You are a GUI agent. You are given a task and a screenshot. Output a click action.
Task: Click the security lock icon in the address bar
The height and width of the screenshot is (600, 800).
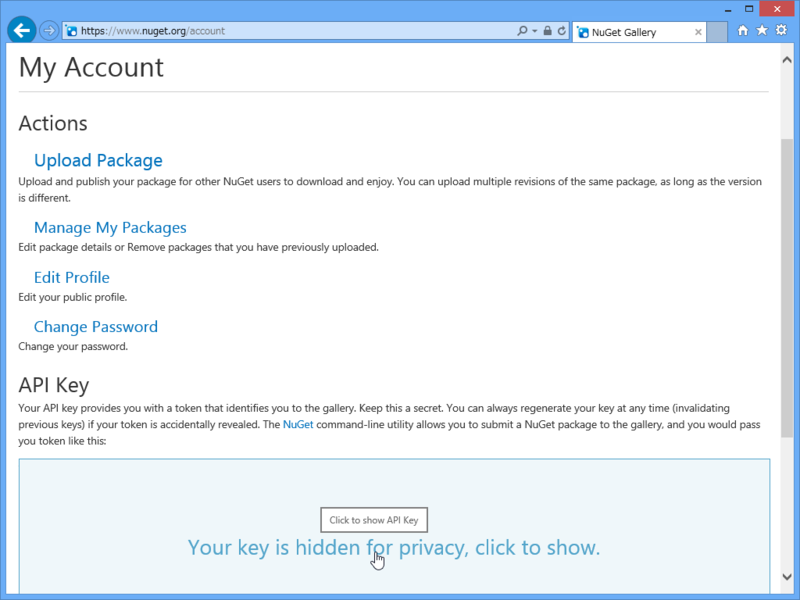pos(548,31)
